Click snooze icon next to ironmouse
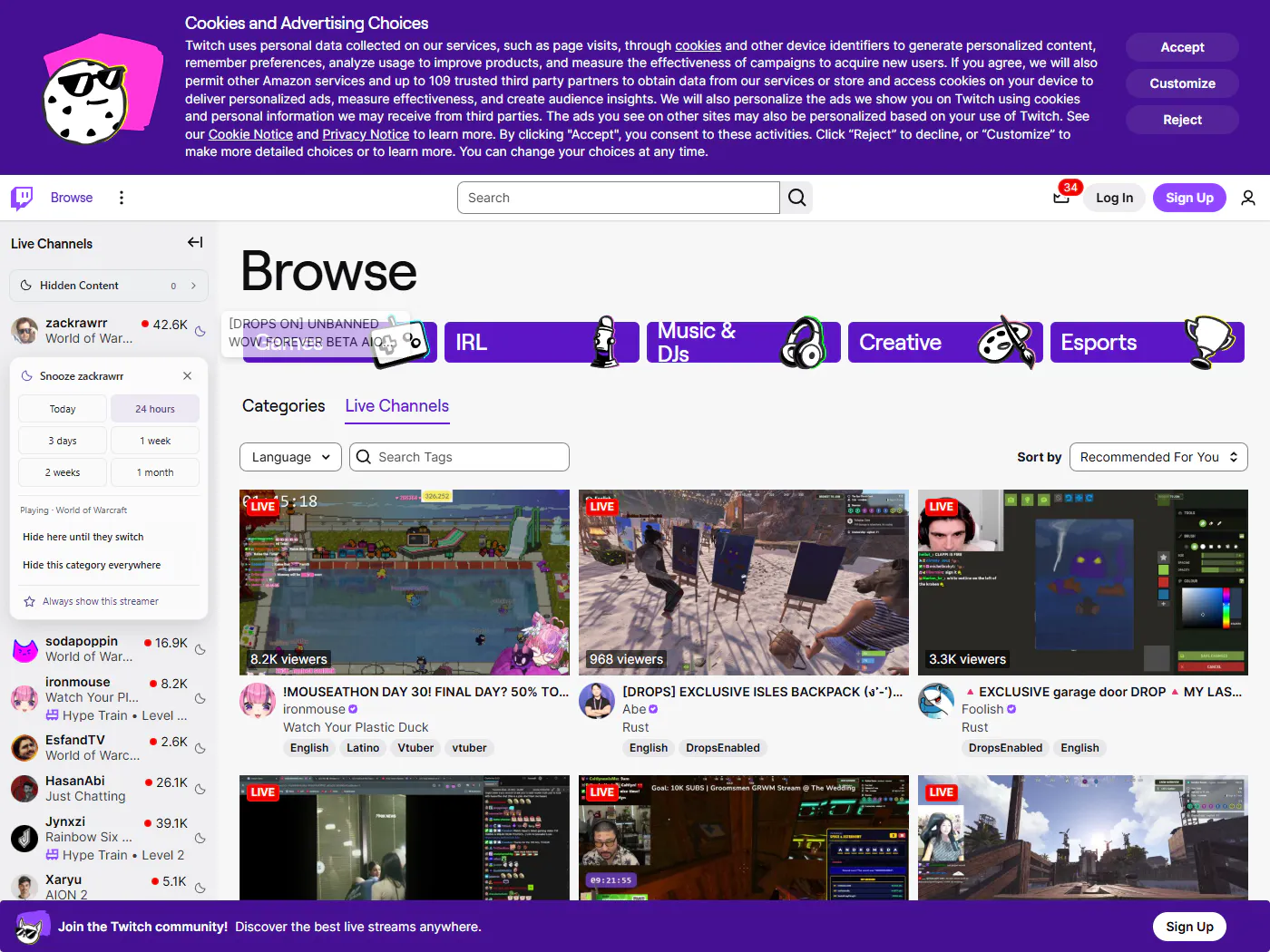Viewport: 1270px width, 952px height. [200, 699]
